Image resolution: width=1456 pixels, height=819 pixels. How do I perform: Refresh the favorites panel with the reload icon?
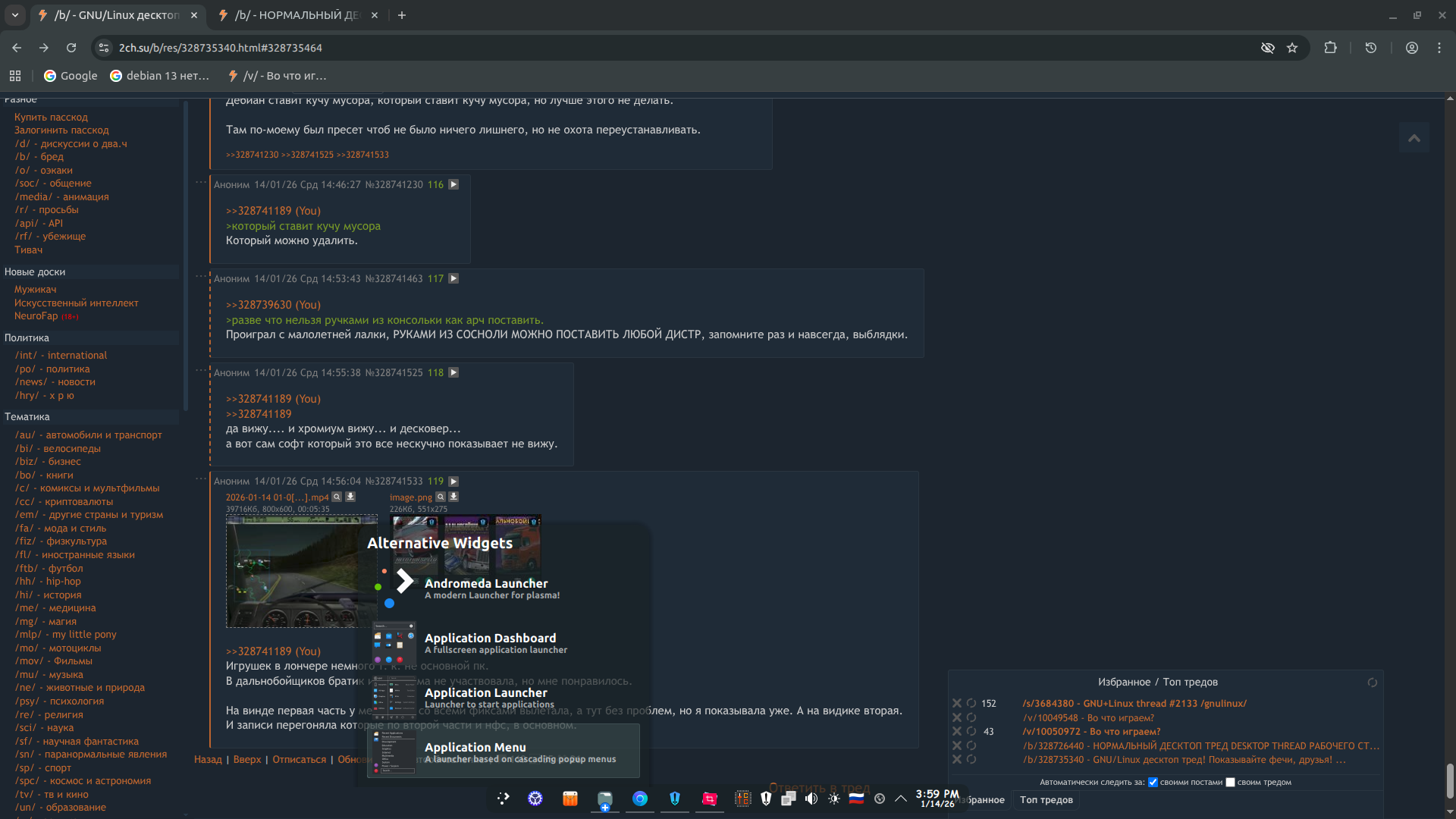pyautogui.click(x=1372, y=682)
